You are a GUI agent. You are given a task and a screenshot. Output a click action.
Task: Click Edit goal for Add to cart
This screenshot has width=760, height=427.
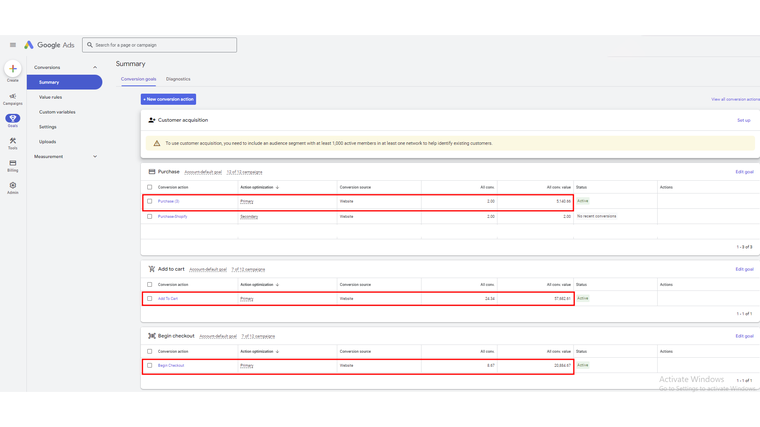744,269
